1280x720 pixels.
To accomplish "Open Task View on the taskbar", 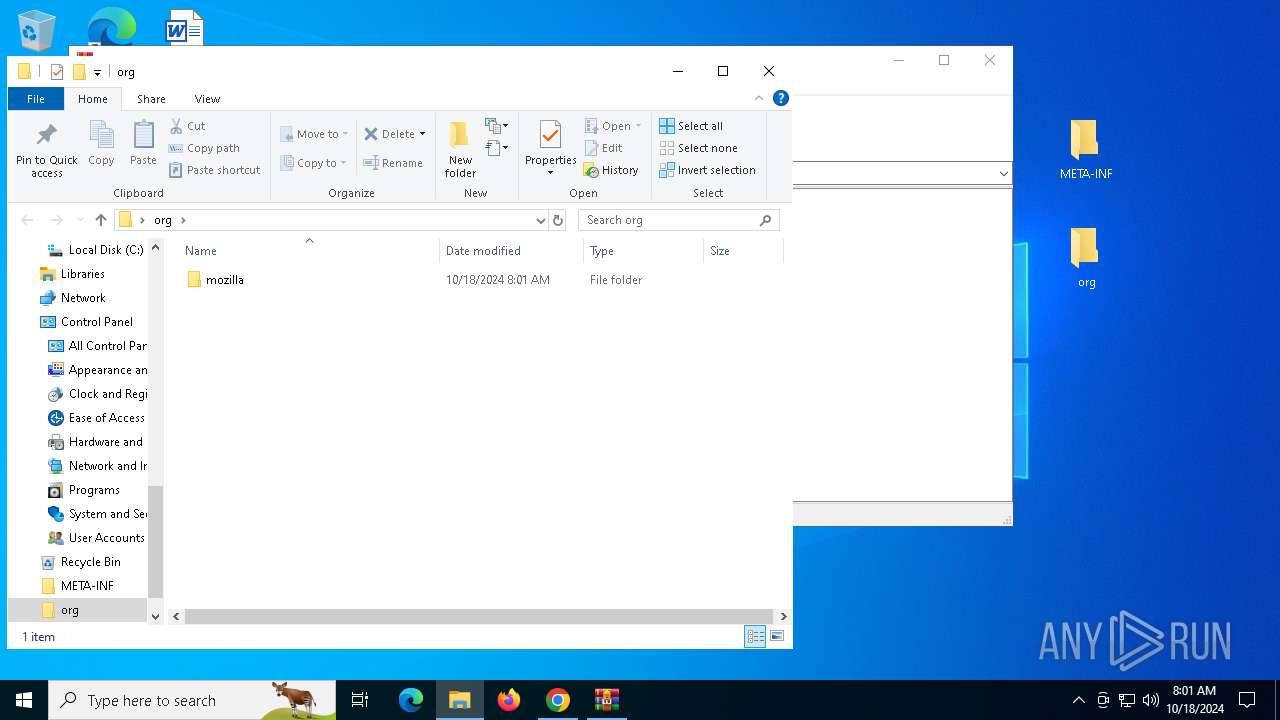I will tap(360, 700).
